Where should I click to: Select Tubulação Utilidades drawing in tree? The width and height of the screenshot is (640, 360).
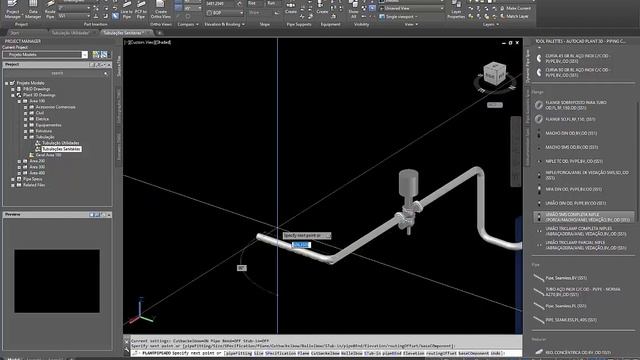pos(60,143)
